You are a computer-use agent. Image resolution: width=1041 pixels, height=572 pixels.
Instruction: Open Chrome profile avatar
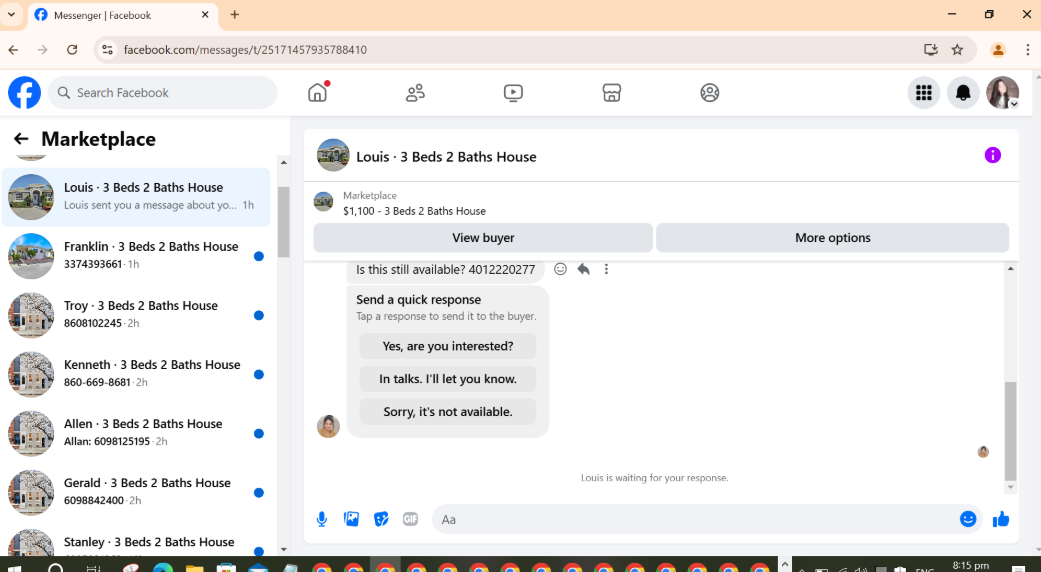click(997, 50)
